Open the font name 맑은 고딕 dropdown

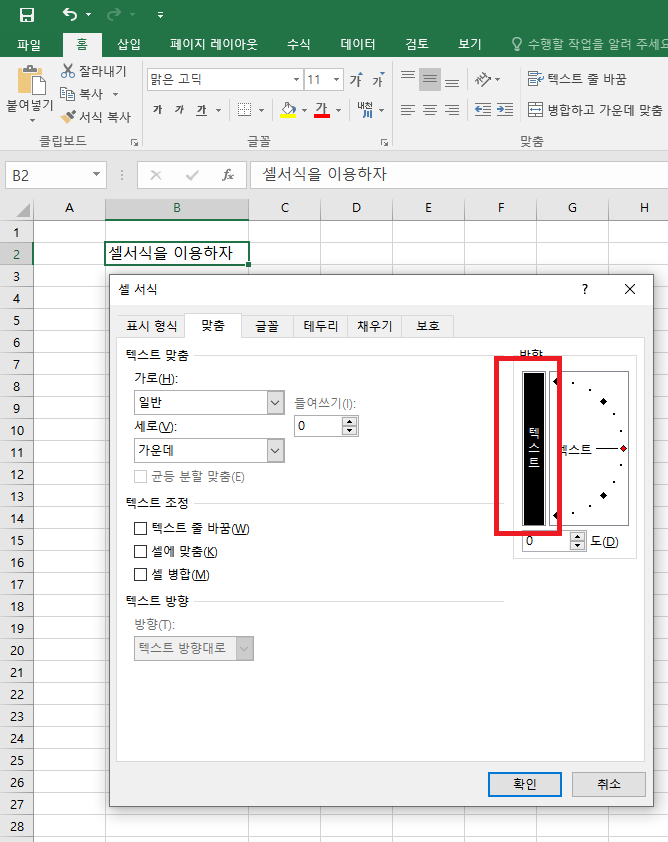(296, 80)
